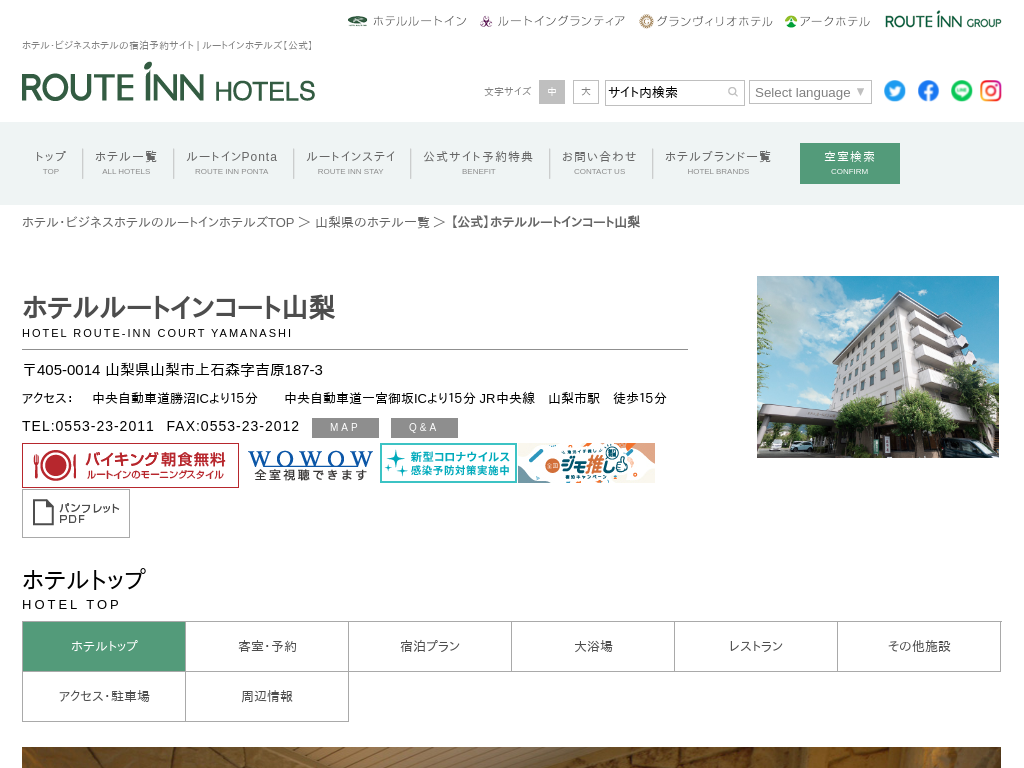Click the ROUTE INN HOTELS main logo

[168, 82]
